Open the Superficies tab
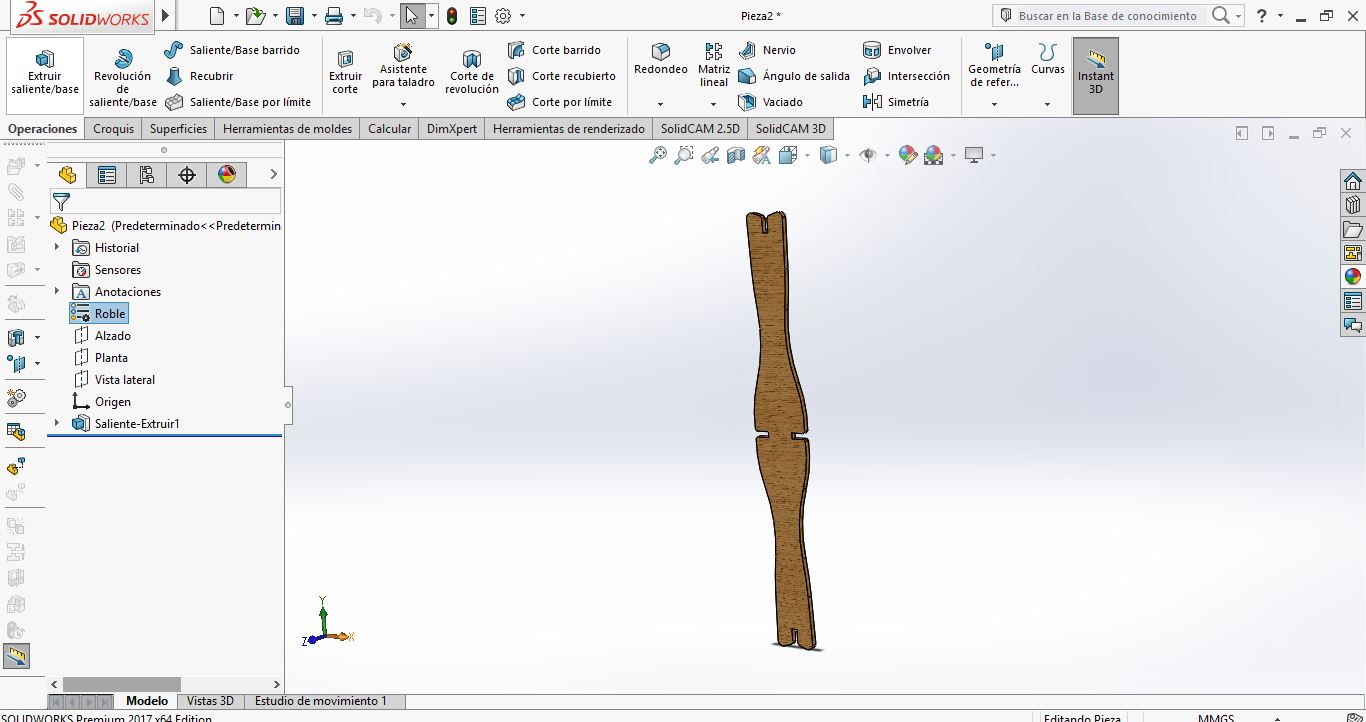 (x=178, y=129)
